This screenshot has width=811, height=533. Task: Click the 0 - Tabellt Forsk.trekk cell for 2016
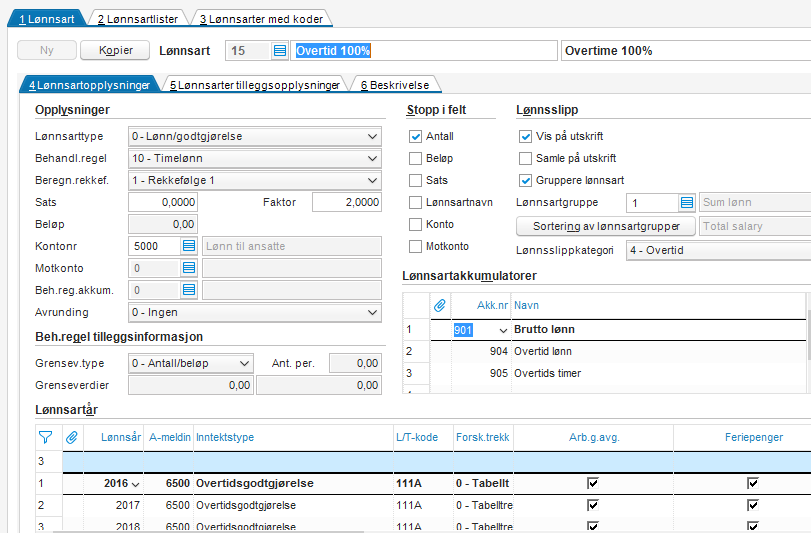pyautogui.click(x=483, y=483)
